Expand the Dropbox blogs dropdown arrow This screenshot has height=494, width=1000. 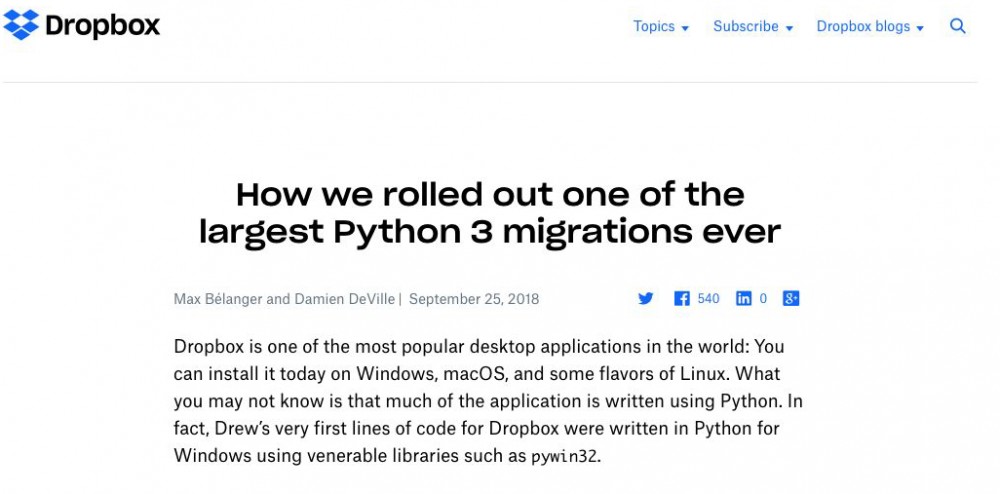(x=920, y=28)
